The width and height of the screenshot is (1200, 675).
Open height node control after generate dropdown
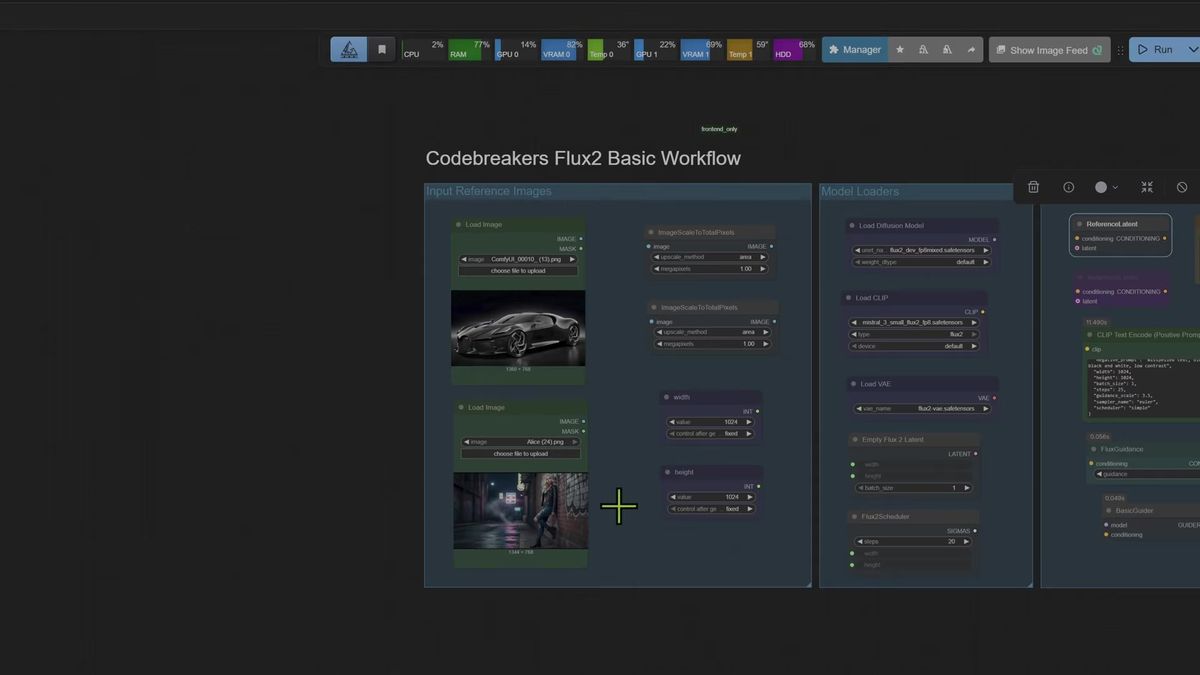[x=712, y=509]
